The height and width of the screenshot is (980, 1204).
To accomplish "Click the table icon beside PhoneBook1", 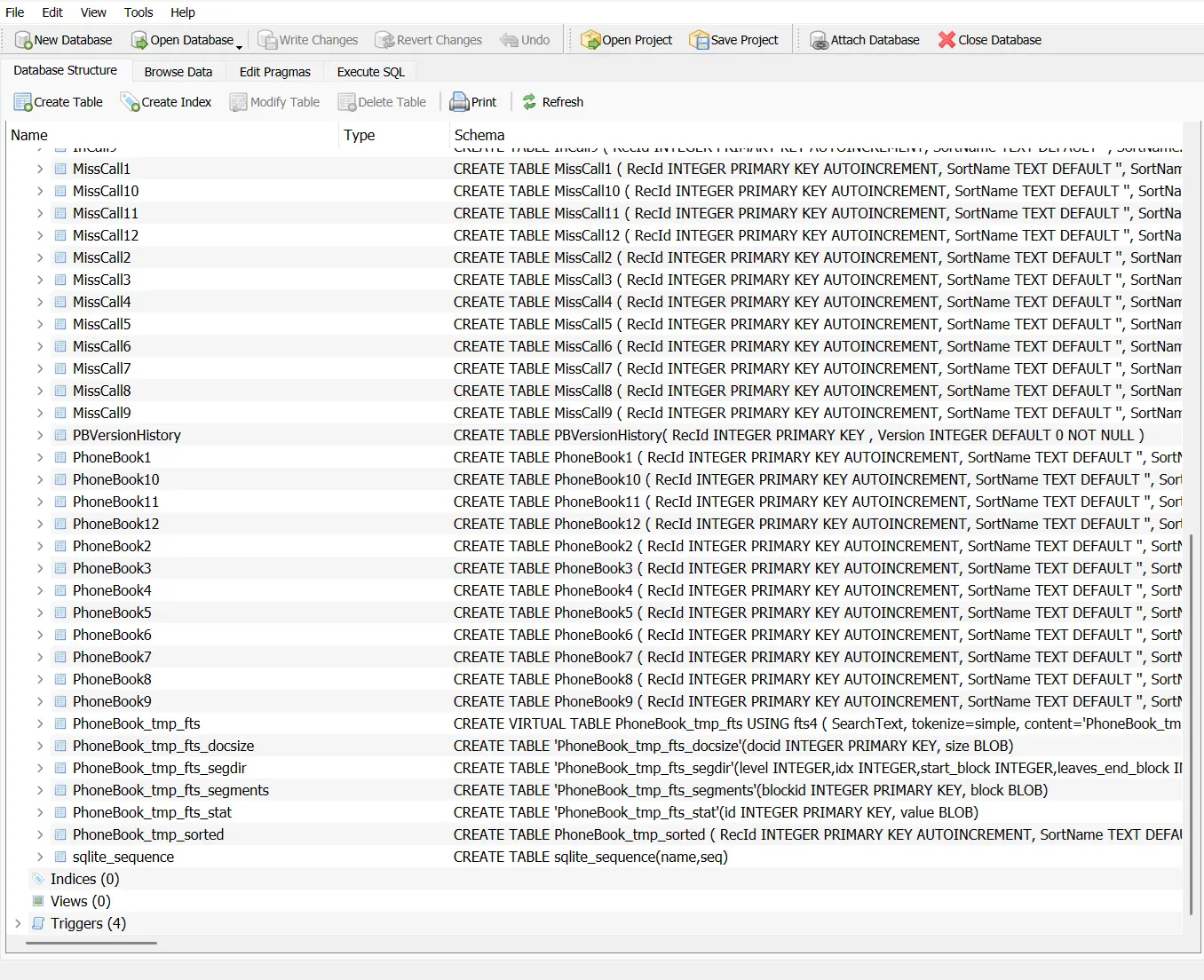I will click(x=60, y=457).
